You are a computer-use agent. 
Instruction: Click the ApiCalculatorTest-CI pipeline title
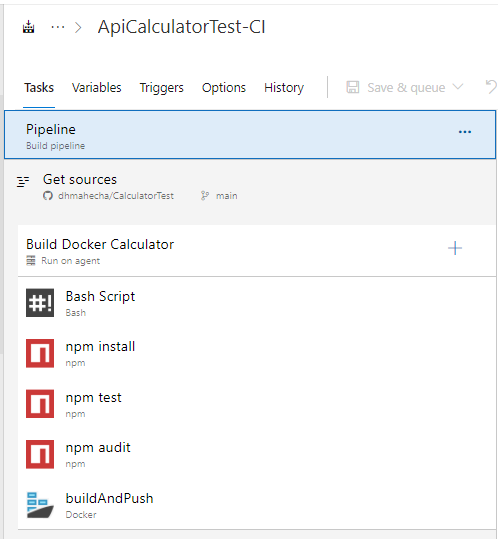click(181, 27)
